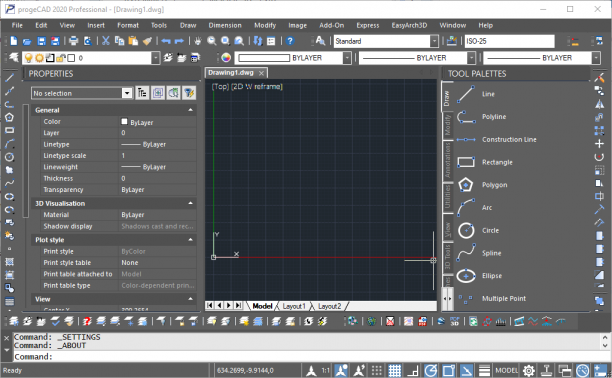Viewport: 612px width, 378px height.
Task: Click the Help question mark icon
Action: coord(290,41)
